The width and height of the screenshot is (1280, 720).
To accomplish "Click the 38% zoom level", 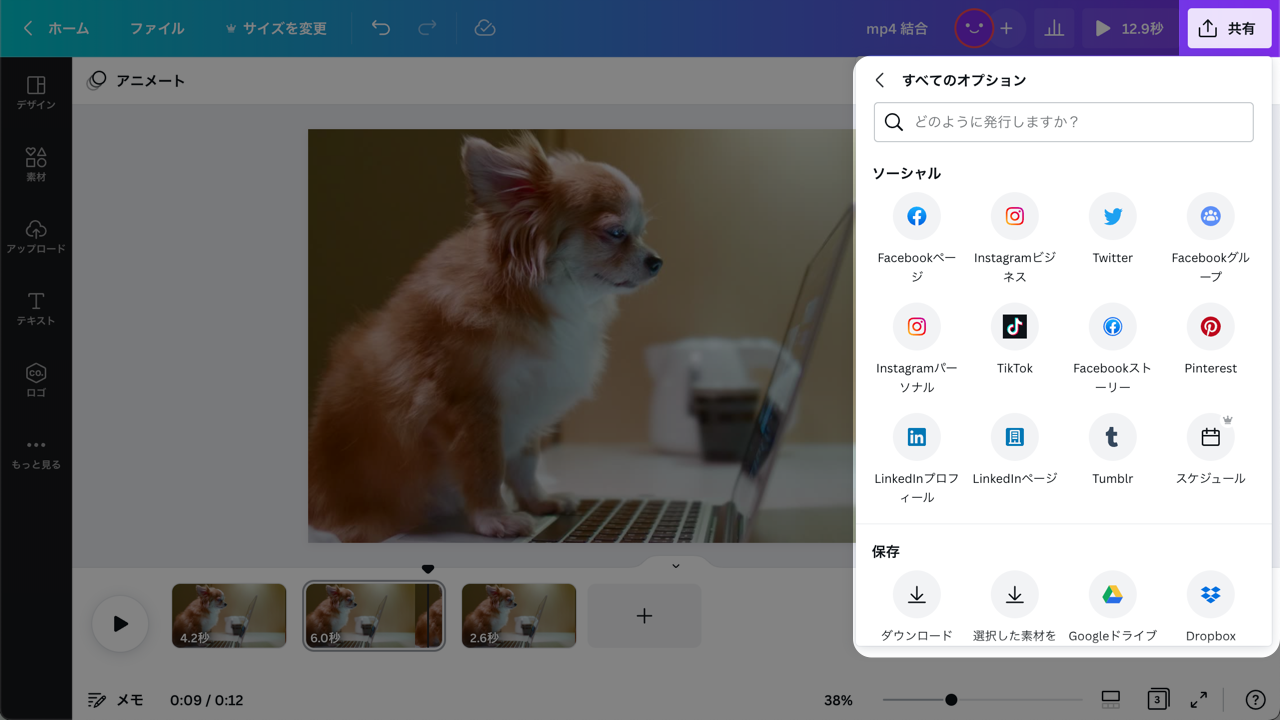I will [x=838, y=700].
